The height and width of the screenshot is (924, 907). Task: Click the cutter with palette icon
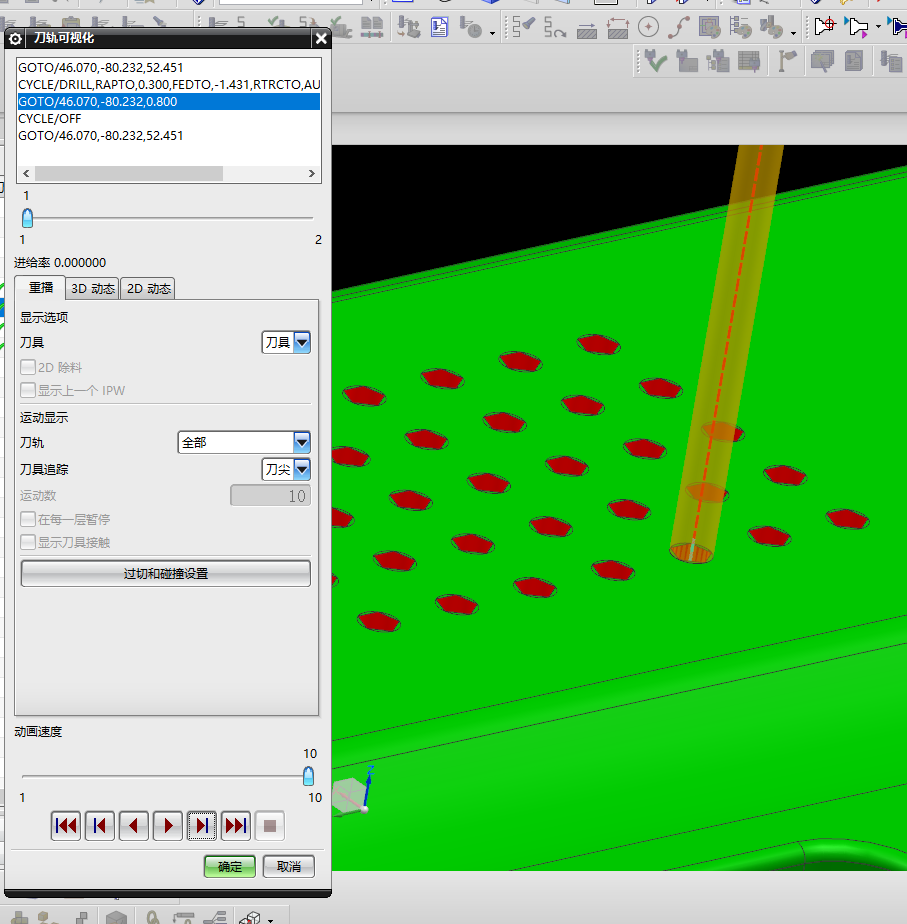771,27
